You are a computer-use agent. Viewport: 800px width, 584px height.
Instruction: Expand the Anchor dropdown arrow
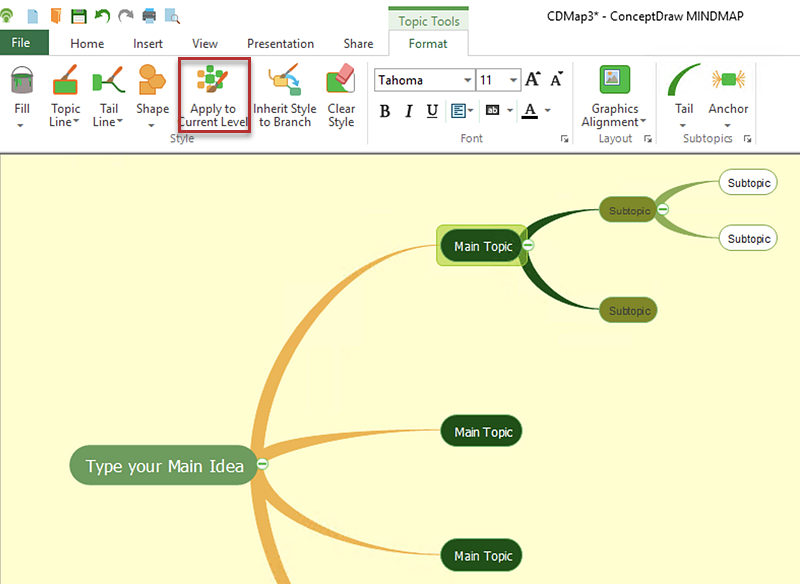coord(728,125)
